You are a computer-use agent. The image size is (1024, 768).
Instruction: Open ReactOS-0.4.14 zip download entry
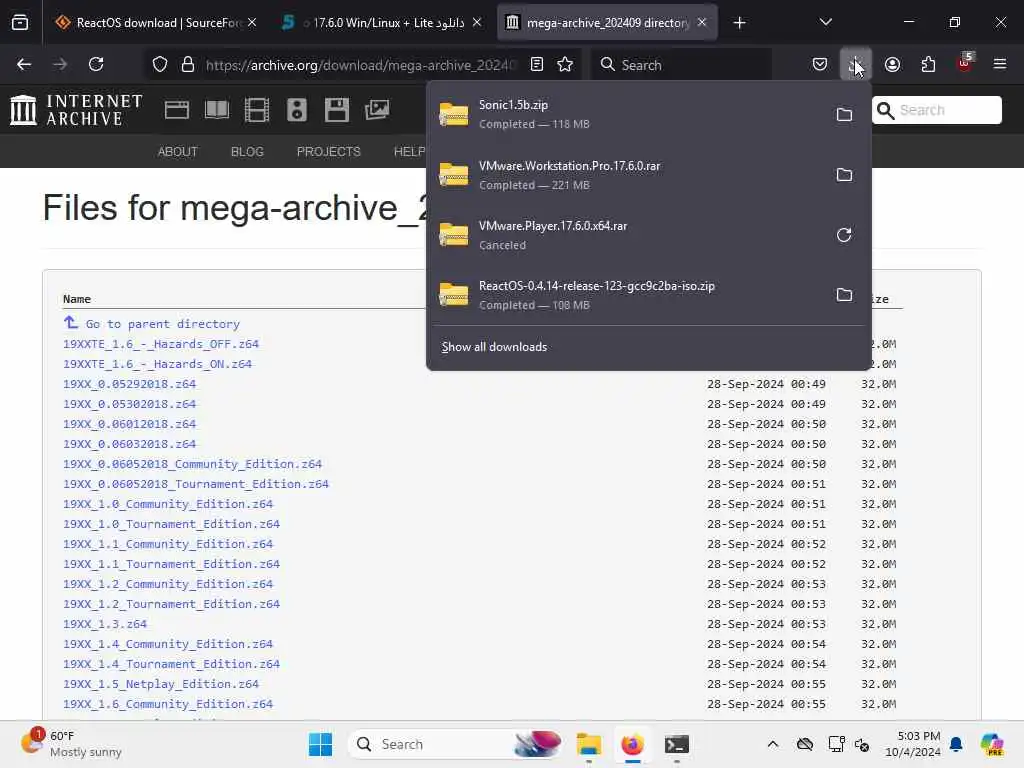pyautogui.click(x=627, y=295)
